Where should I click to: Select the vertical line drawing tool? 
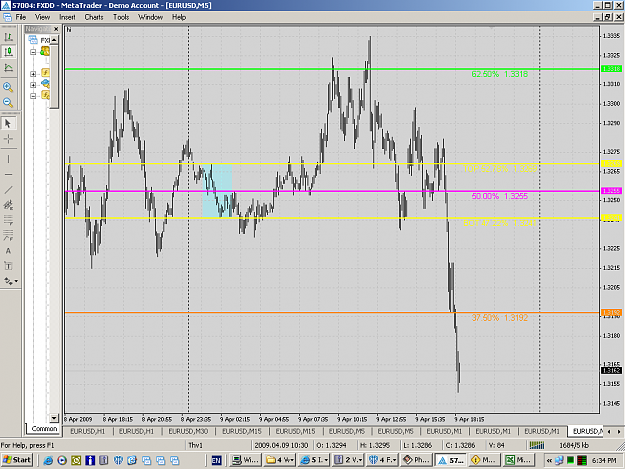[8, 159]
